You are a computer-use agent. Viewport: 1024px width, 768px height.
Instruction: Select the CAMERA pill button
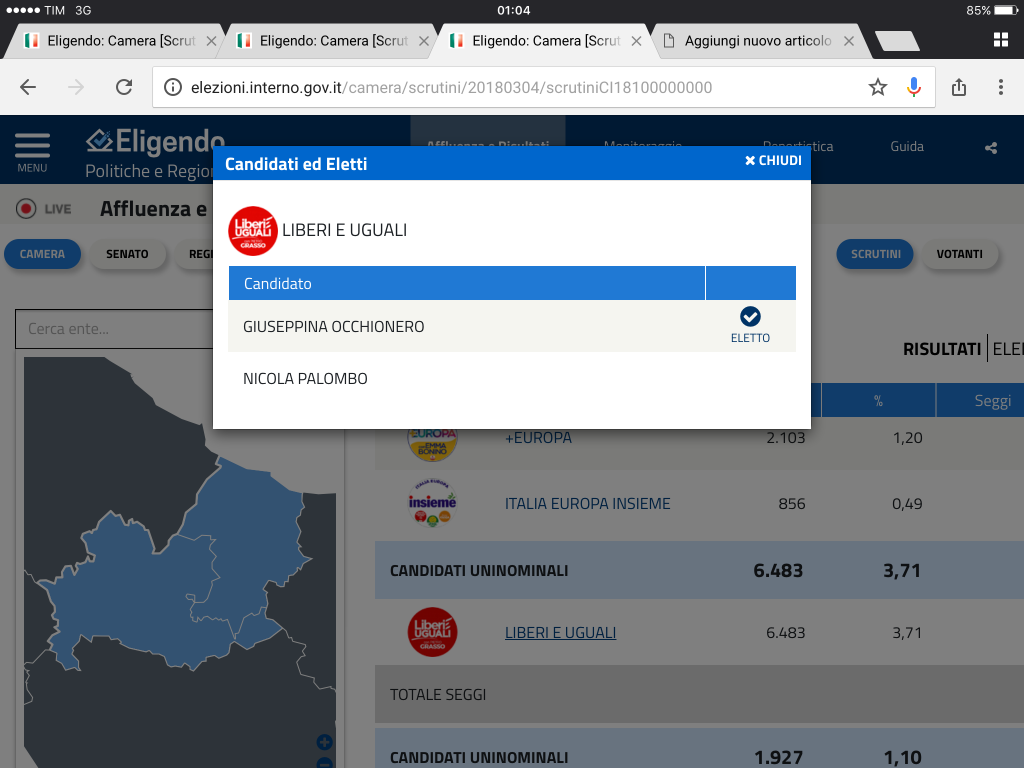(42, 254)
